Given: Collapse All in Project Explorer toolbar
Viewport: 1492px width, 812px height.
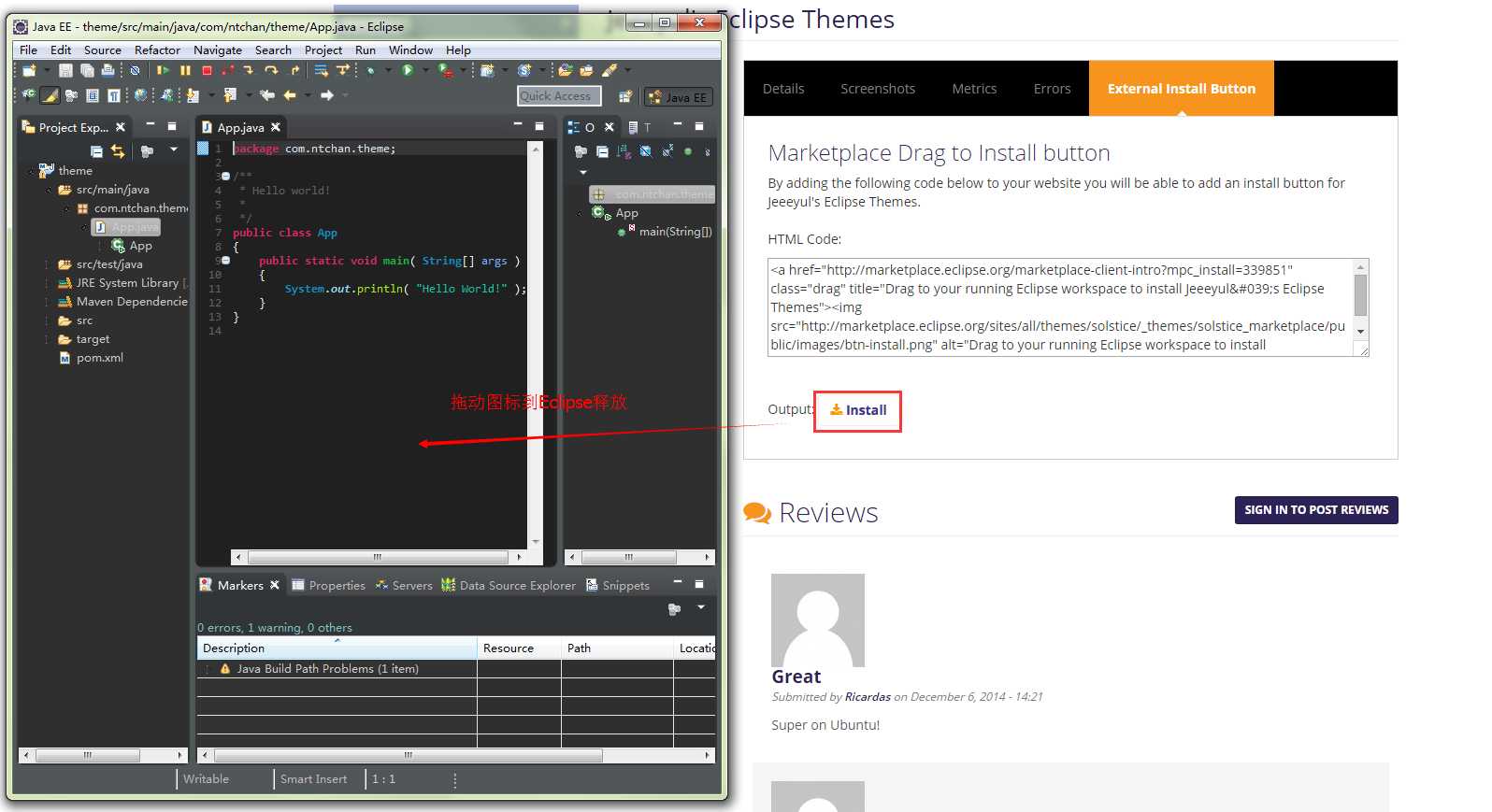Looking at the screenshot, I should [96, 150].
